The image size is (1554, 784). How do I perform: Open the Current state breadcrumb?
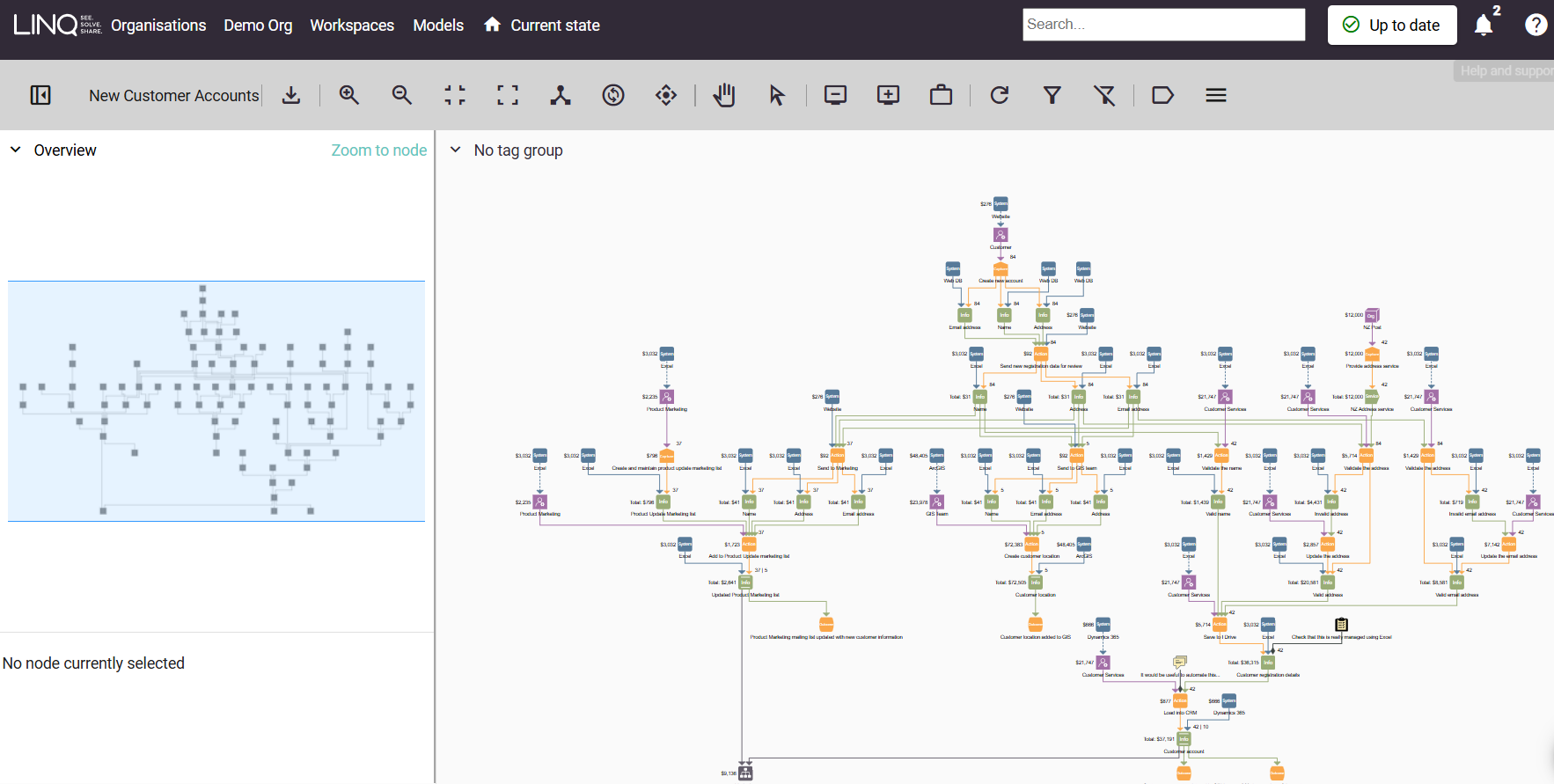[x=555, y=26]
